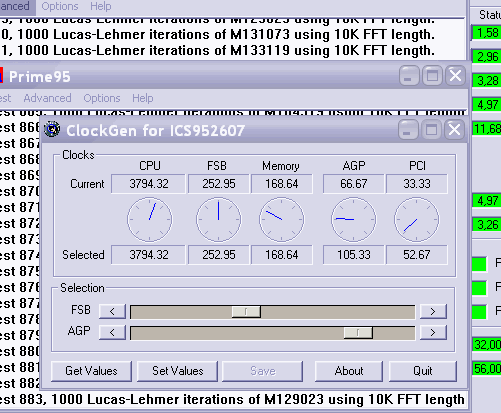
Task: Increase FSB with the right arrow
Action: click(433, 311)
